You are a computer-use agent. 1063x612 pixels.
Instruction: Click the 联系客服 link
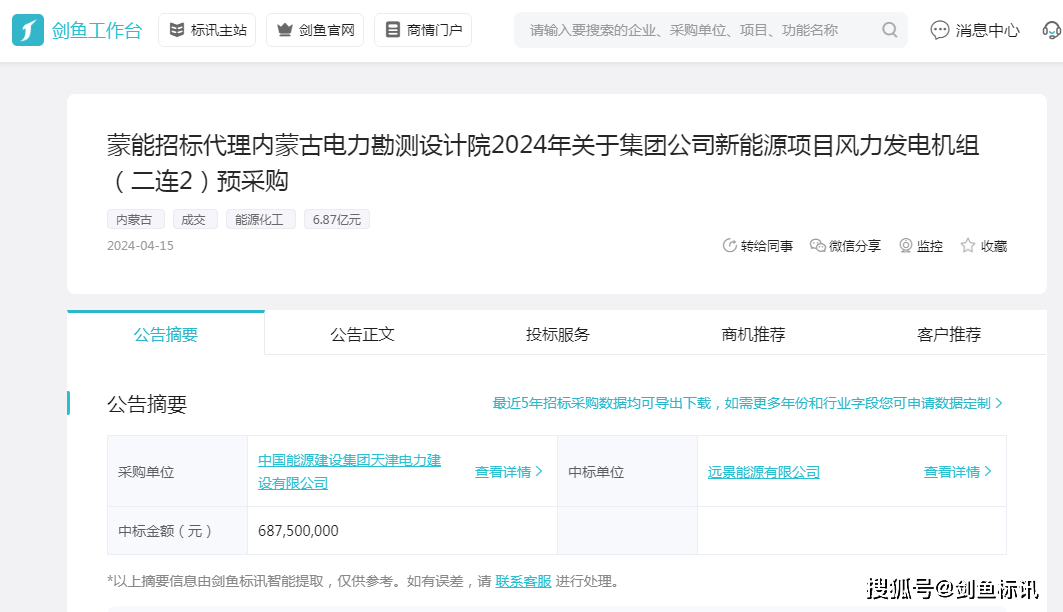coord(523,582)
